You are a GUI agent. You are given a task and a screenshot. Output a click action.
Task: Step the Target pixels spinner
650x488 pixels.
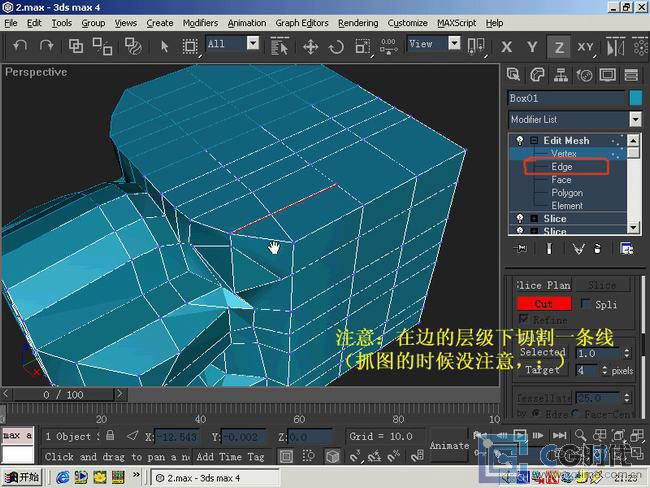[605, 370]
